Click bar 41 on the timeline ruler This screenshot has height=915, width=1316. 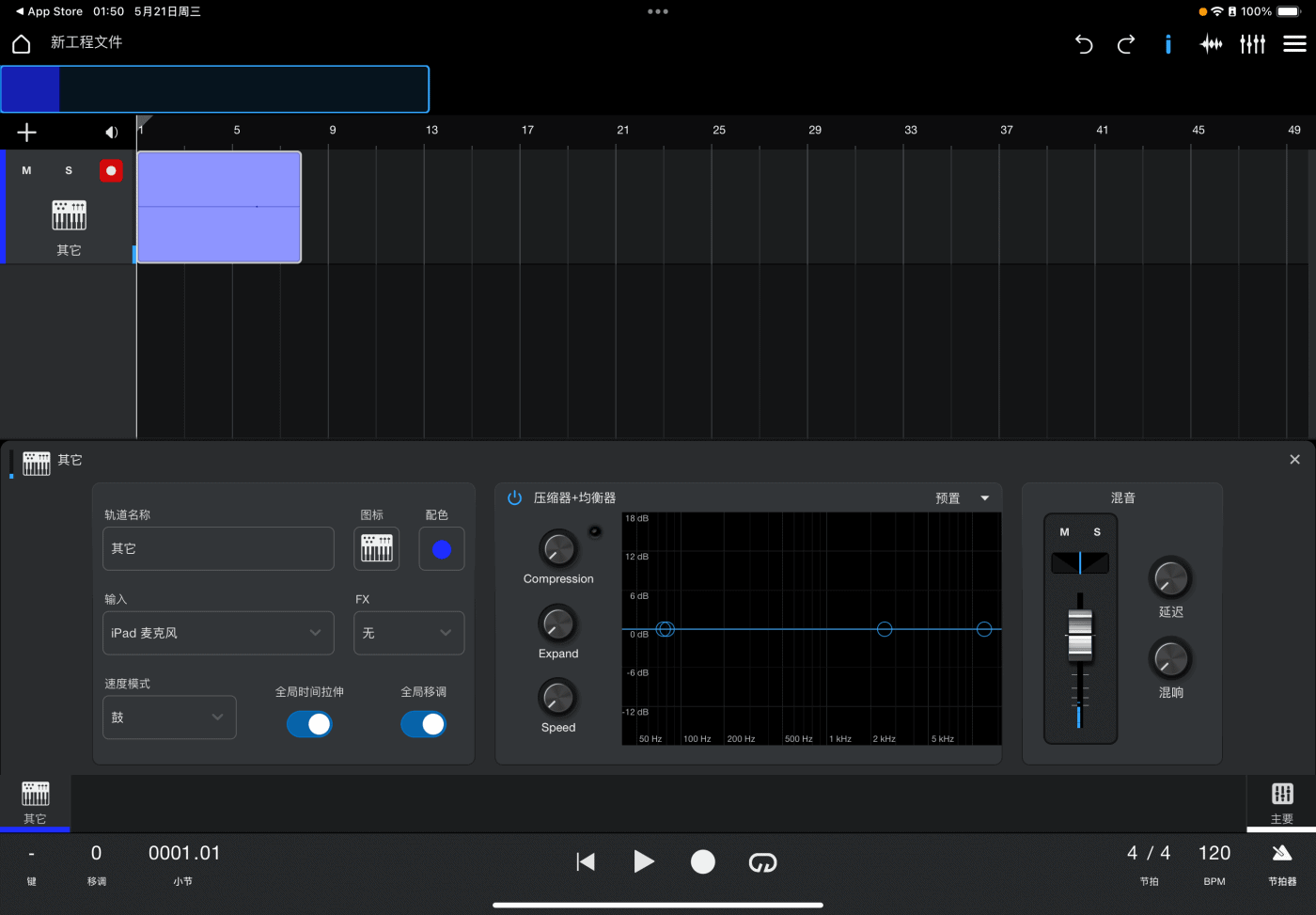(1103, 130)
